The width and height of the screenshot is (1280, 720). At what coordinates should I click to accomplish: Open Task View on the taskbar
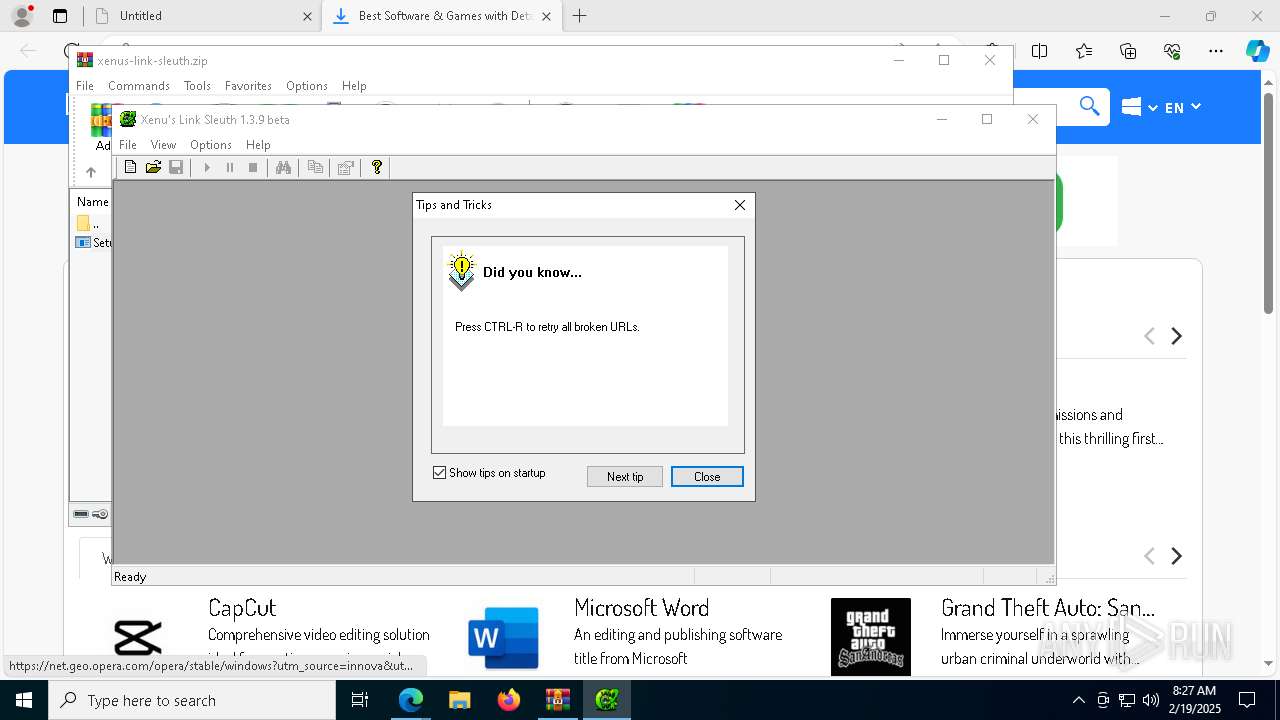click(x=360, y=700)
